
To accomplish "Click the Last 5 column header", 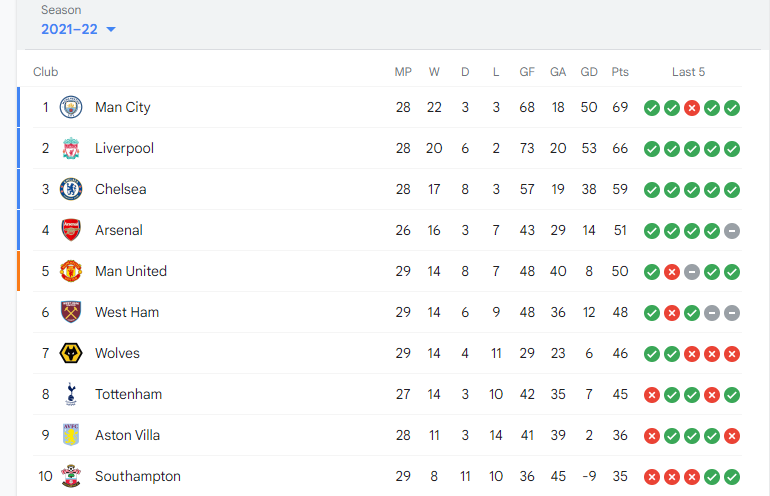I will [x=688, y=72].
